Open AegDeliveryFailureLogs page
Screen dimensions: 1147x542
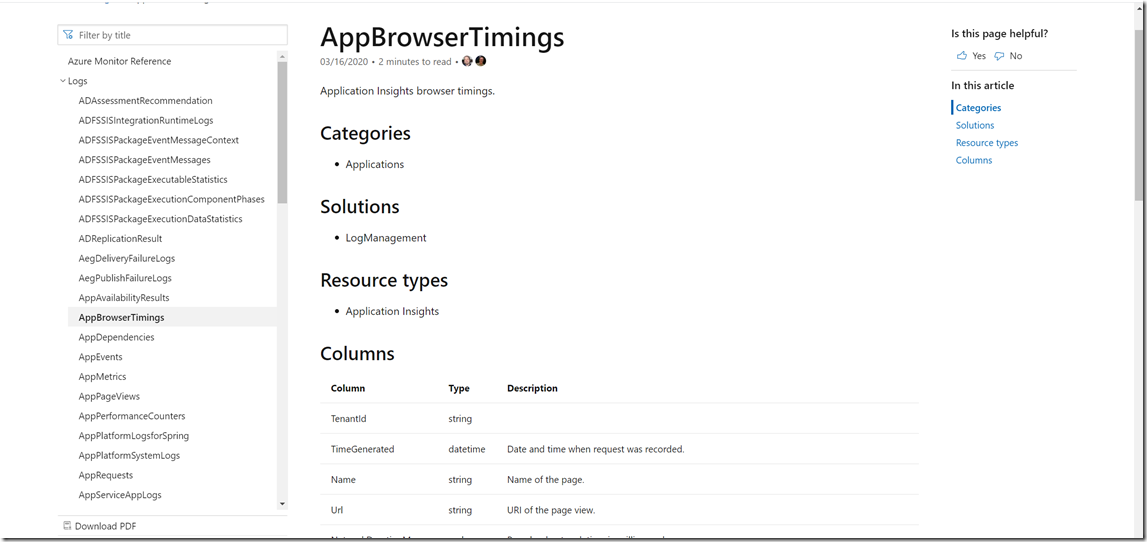pyautogui.click(x=127, y=259)
